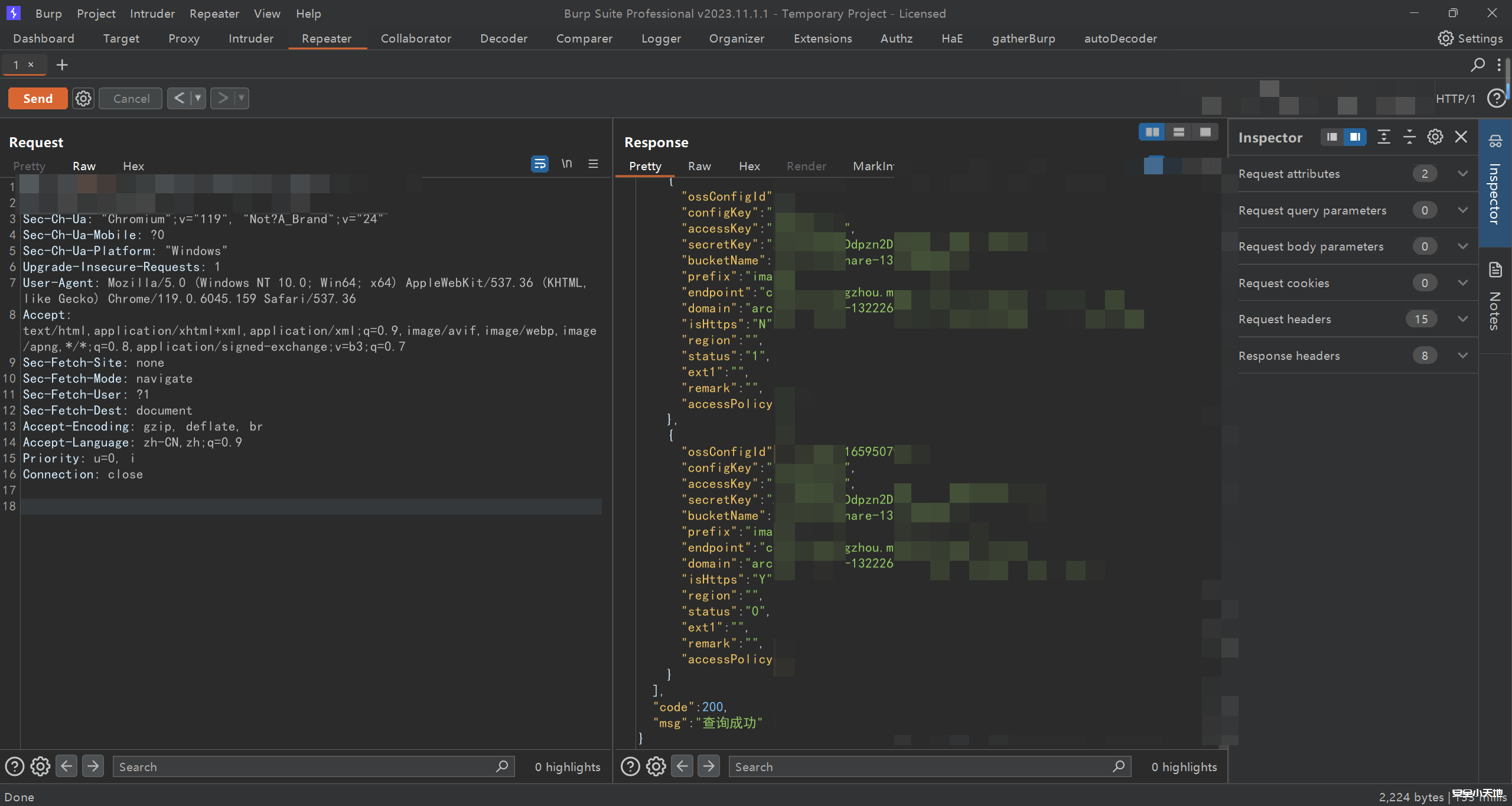Viewport: 1512px width, 806px height.
Task: Add a new Repeater tab with plus
Action: [x=62, y=64]
